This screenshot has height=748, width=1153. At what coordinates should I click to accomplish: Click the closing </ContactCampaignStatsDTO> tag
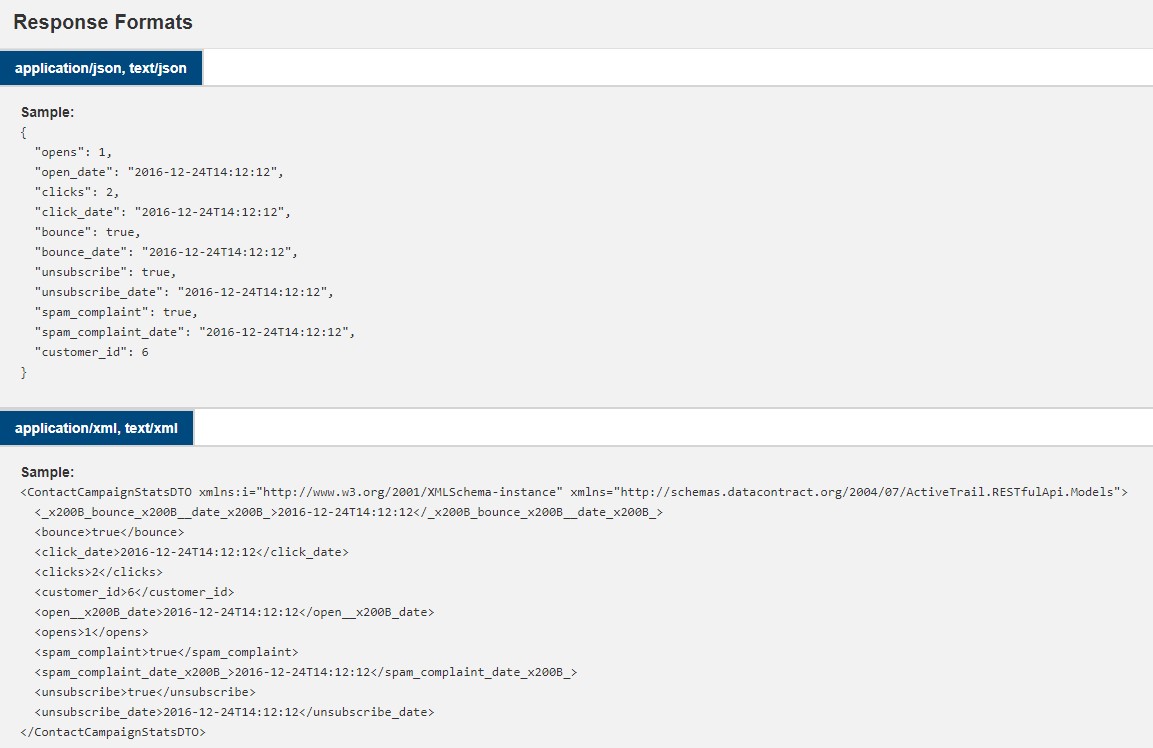(x=113, y=732)
